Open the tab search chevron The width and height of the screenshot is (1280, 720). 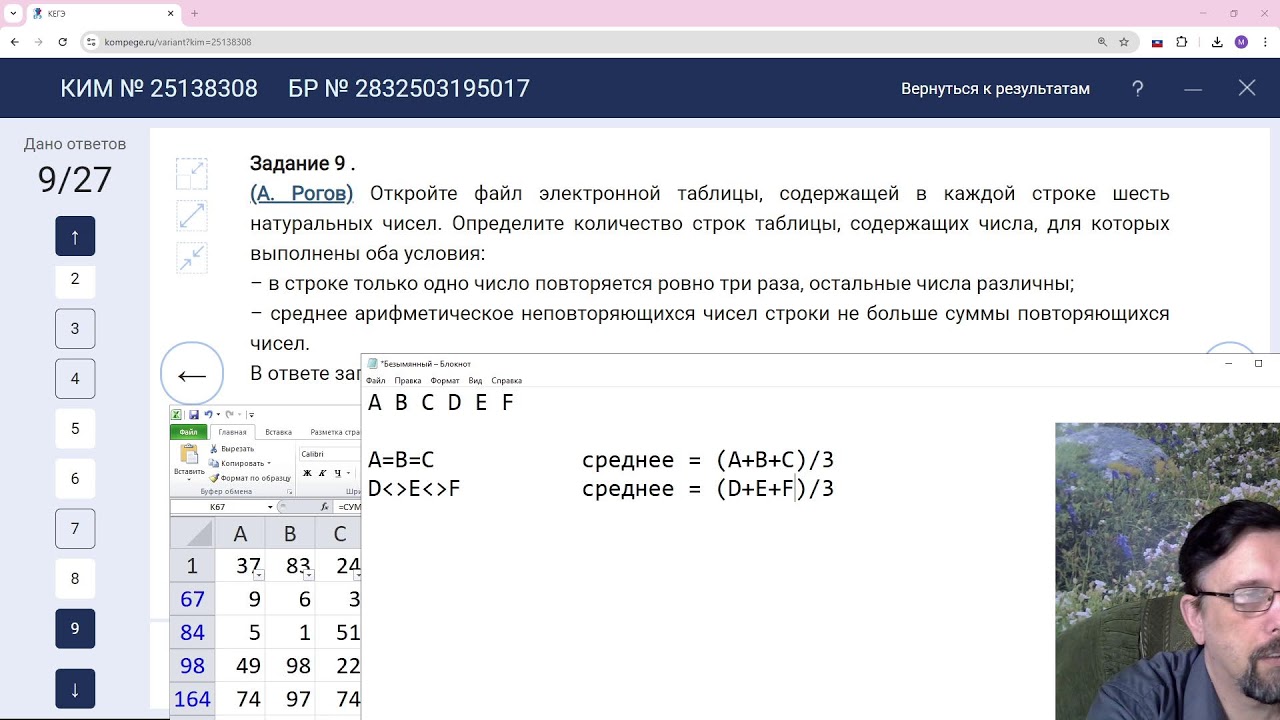pyautogui.click(x=13, y=14)
